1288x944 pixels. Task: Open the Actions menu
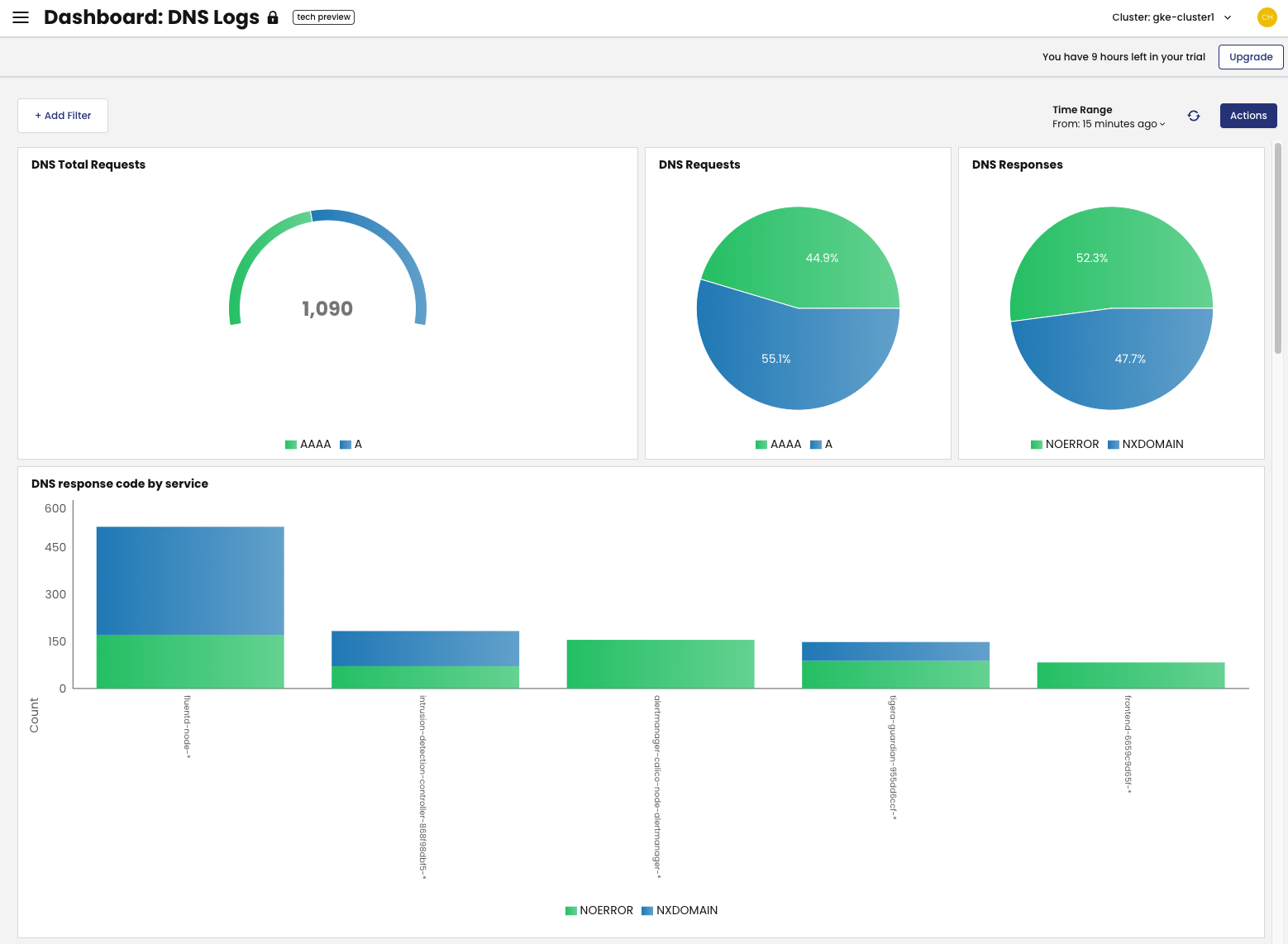point(1248,116)
